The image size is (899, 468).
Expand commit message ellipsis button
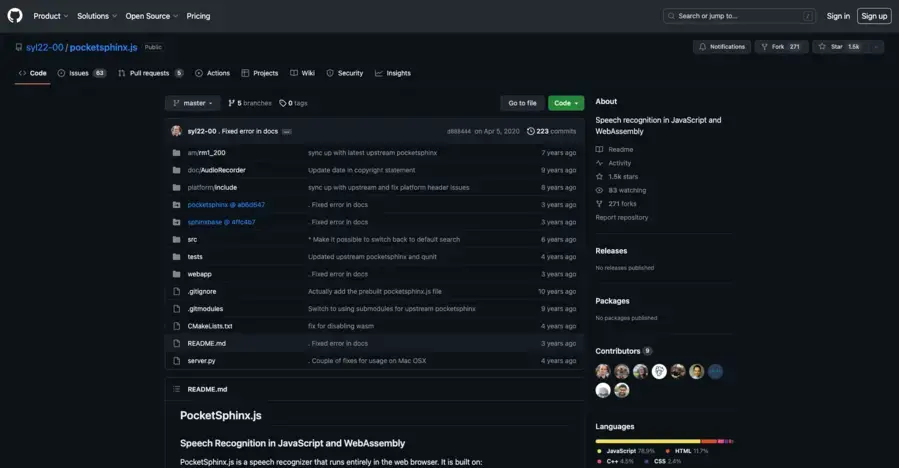click(x=287, y=131)
